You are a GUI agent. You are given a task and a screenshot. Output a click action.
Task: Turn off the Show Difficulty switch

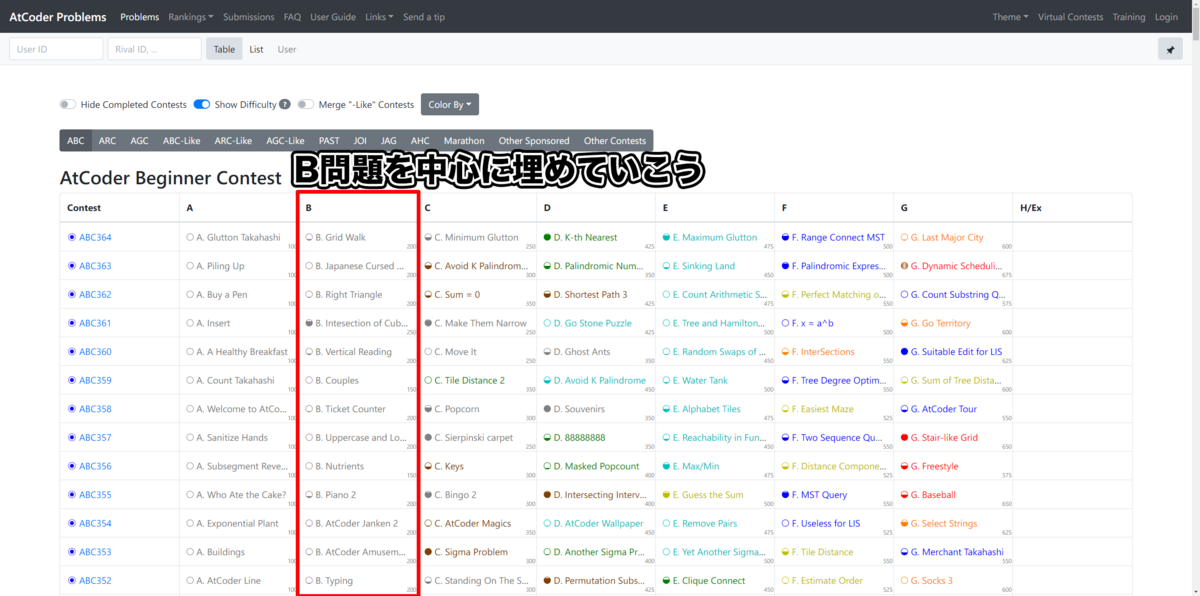point(202,104)
